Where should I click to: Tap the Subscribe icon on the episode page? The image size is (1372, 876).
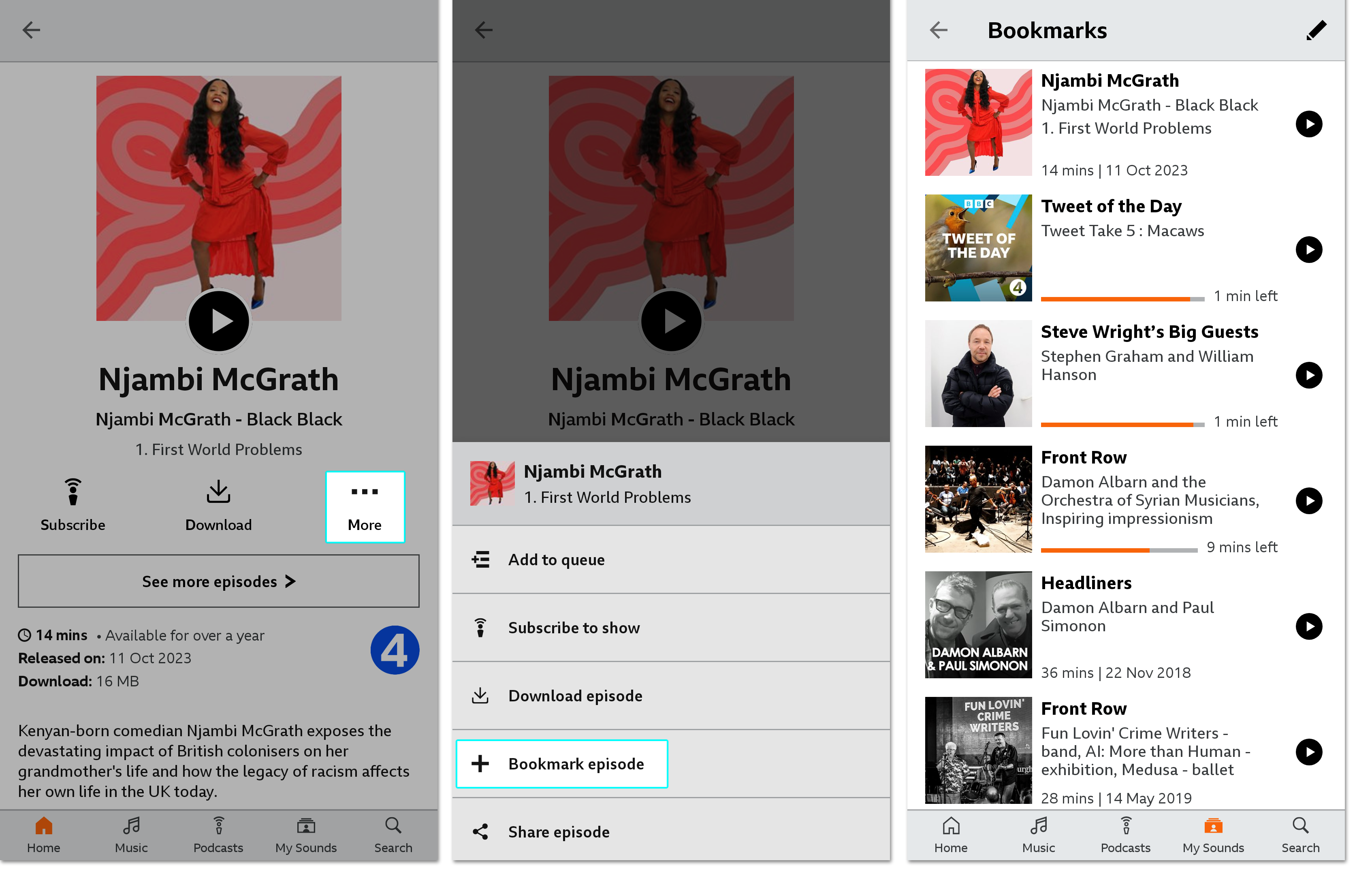(73, 492)
